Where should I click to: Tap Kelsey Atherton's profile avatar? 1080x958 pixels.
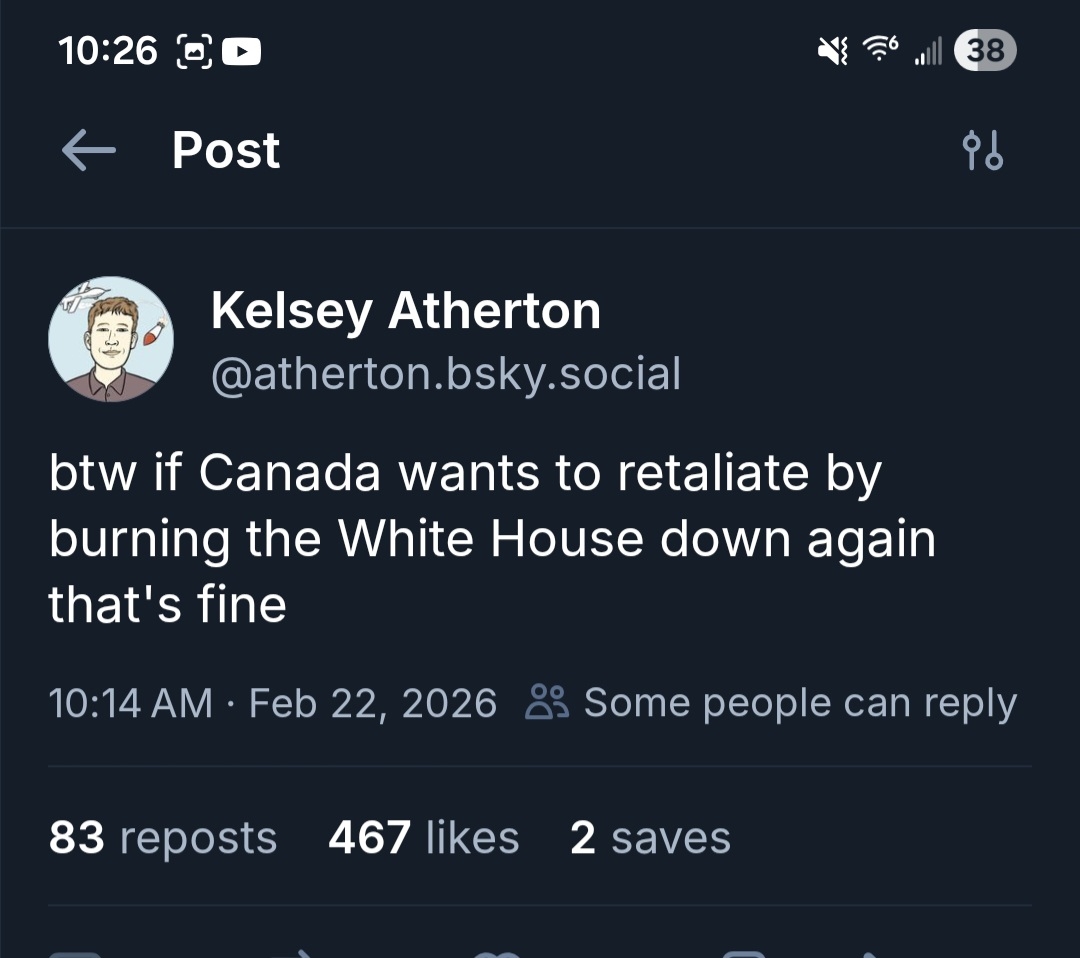click(111, 340)
